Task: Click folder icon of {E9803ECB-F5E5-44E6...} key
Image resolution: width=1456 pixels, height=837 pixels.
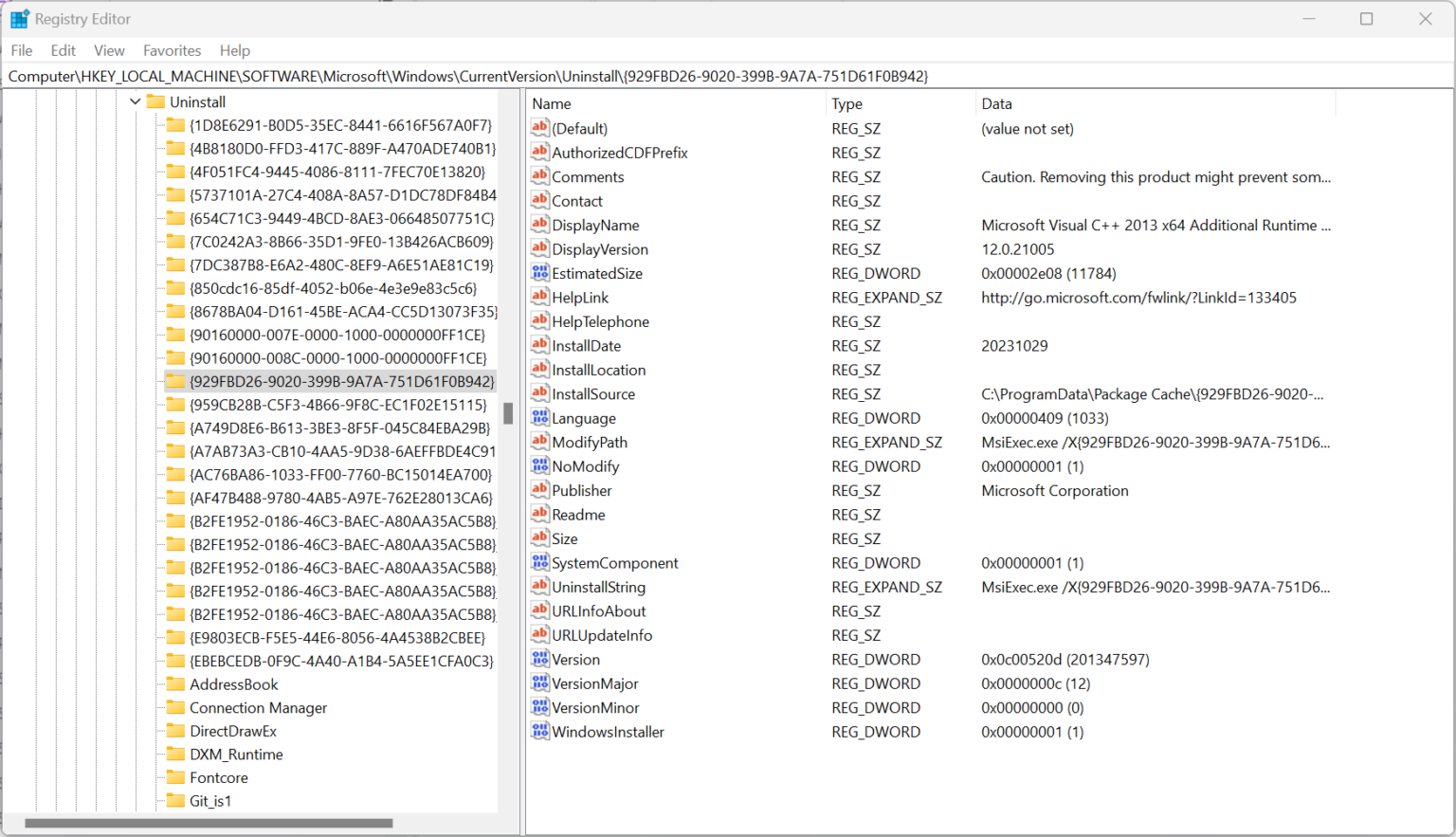Action: (x=175, y=638)
